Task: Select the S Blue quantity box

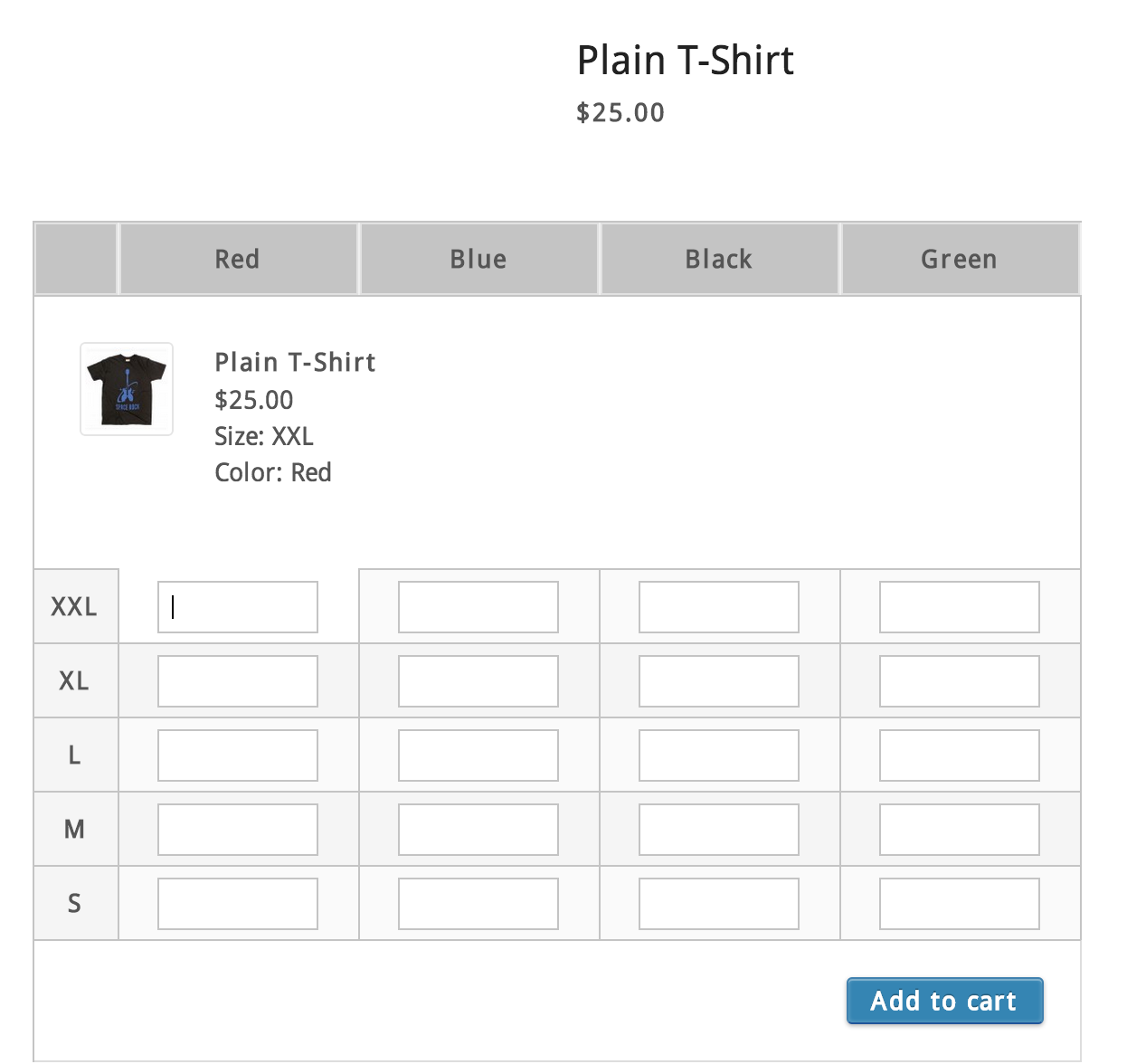Action: click(x=478, y=904)
